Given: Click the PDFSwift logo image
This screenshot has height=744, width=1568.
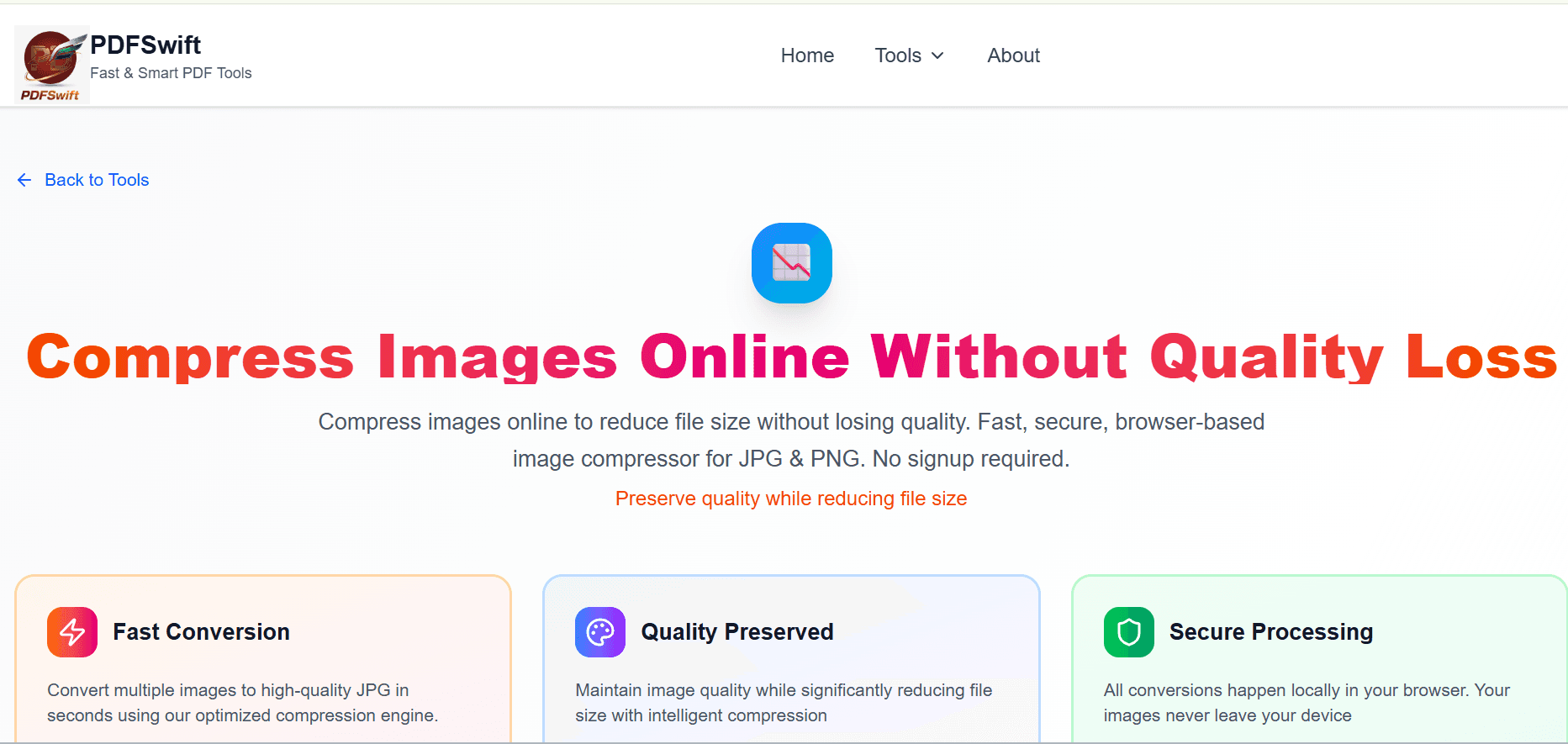Looking at the screenshot, I should (x=52, y=65).
